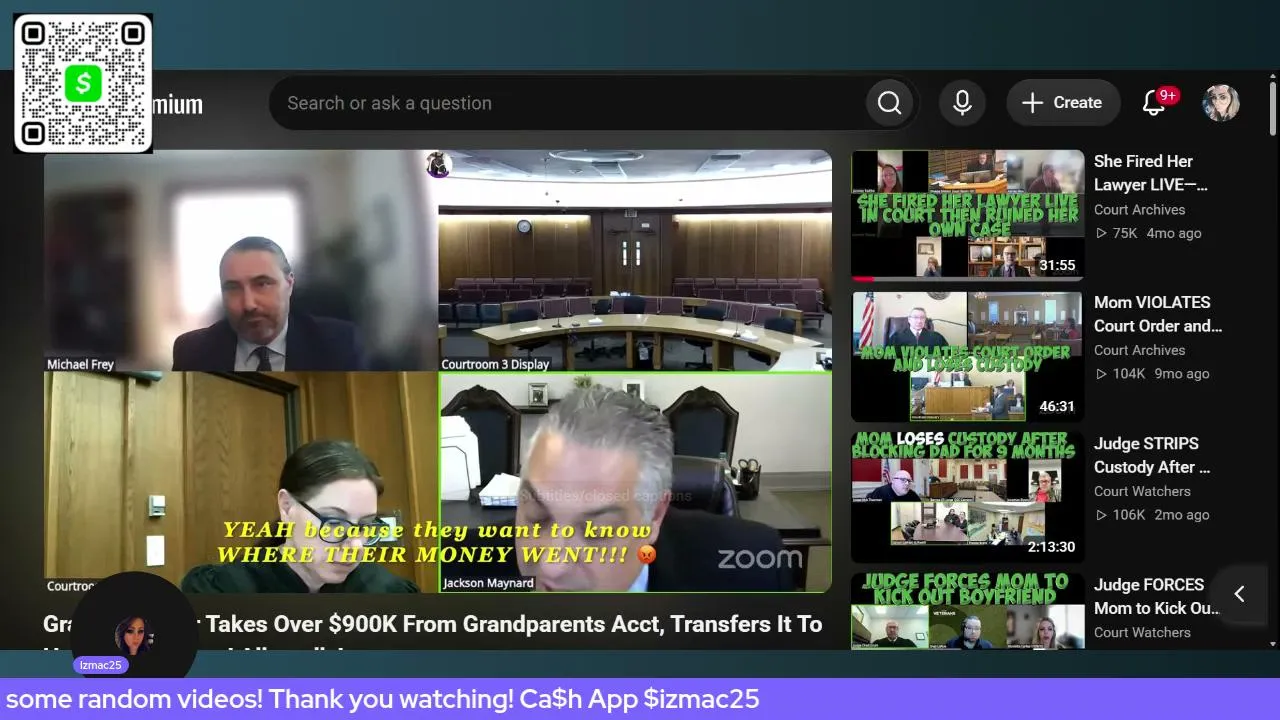The width and height of the screenshot is (1280, 720).
Task: Open the 'Judge Forces Mom' video thumbnail
Action: (x=967, y=611)
